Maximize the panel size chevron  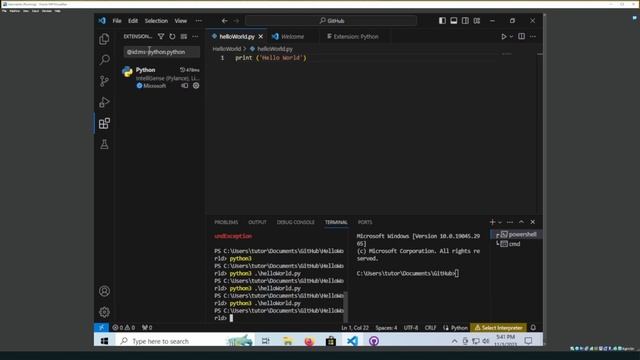521,222
